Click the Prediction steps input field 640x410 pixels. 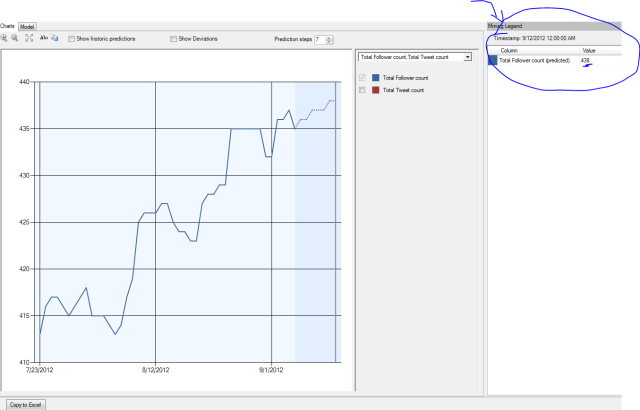(x=320, y=40)
